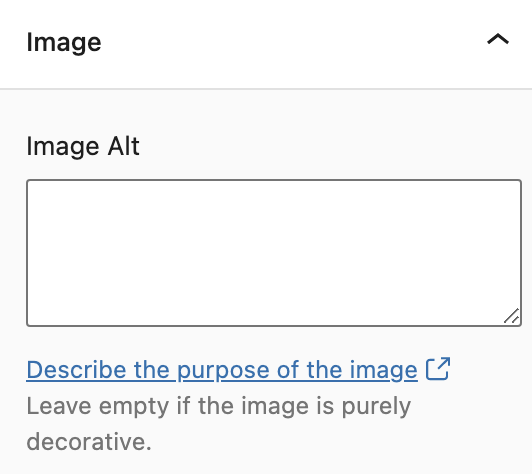Image resolution: width=532 pixels, height=474 pixels.
Task: Click the Leave empty hint text
Action: [218, 424]
